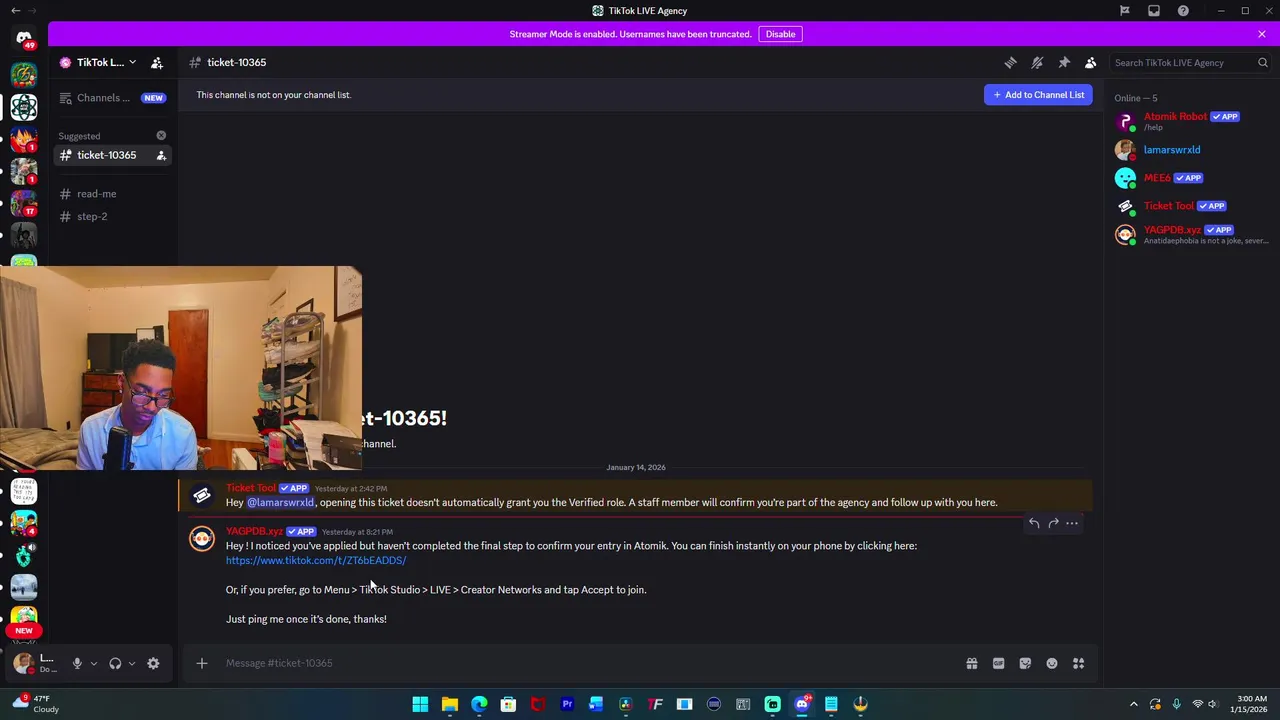Open the sticker picker icon

(1025, 663)
